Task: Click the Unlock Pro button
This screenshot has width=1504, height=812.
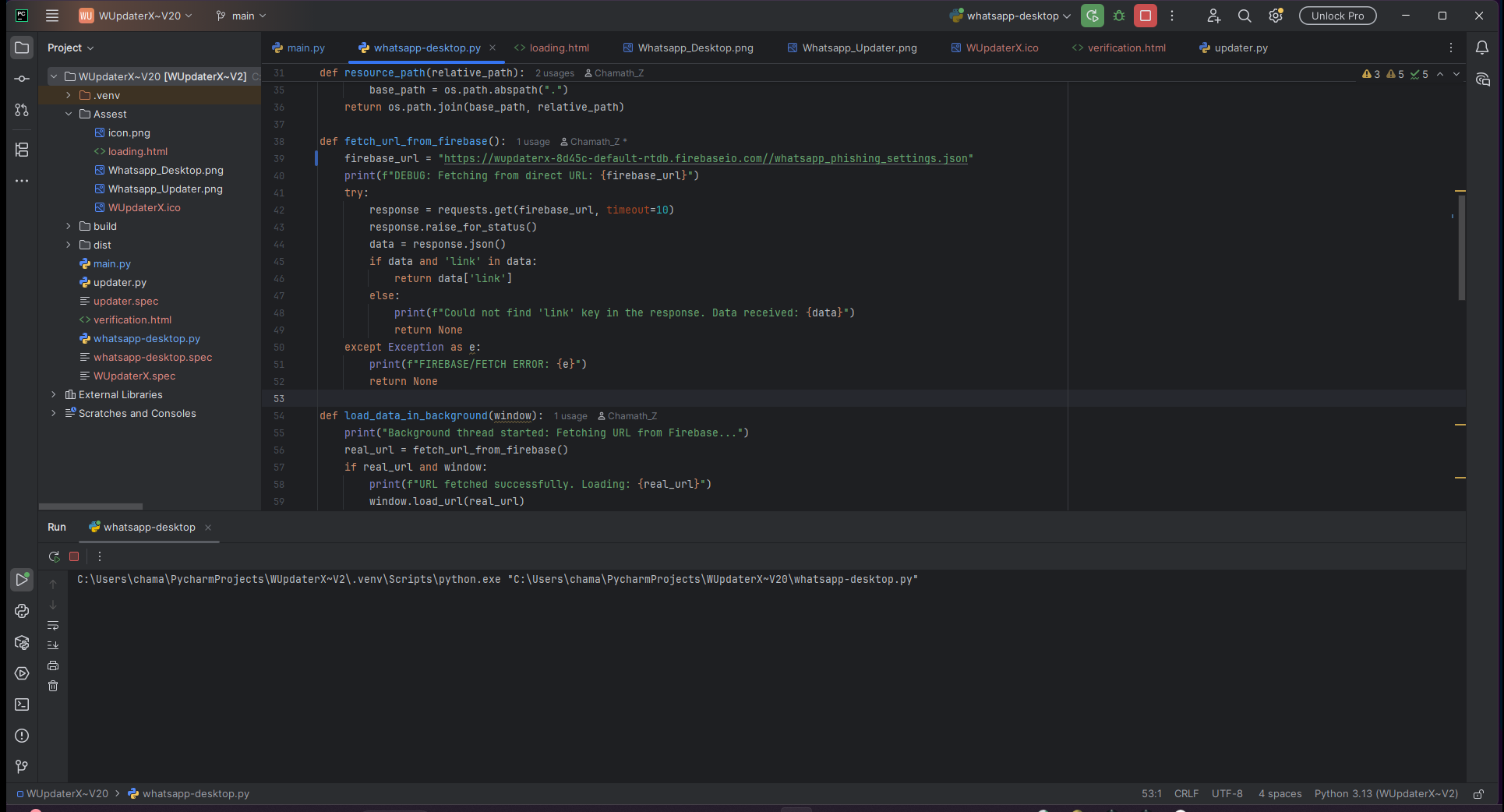Action: 1337,16
